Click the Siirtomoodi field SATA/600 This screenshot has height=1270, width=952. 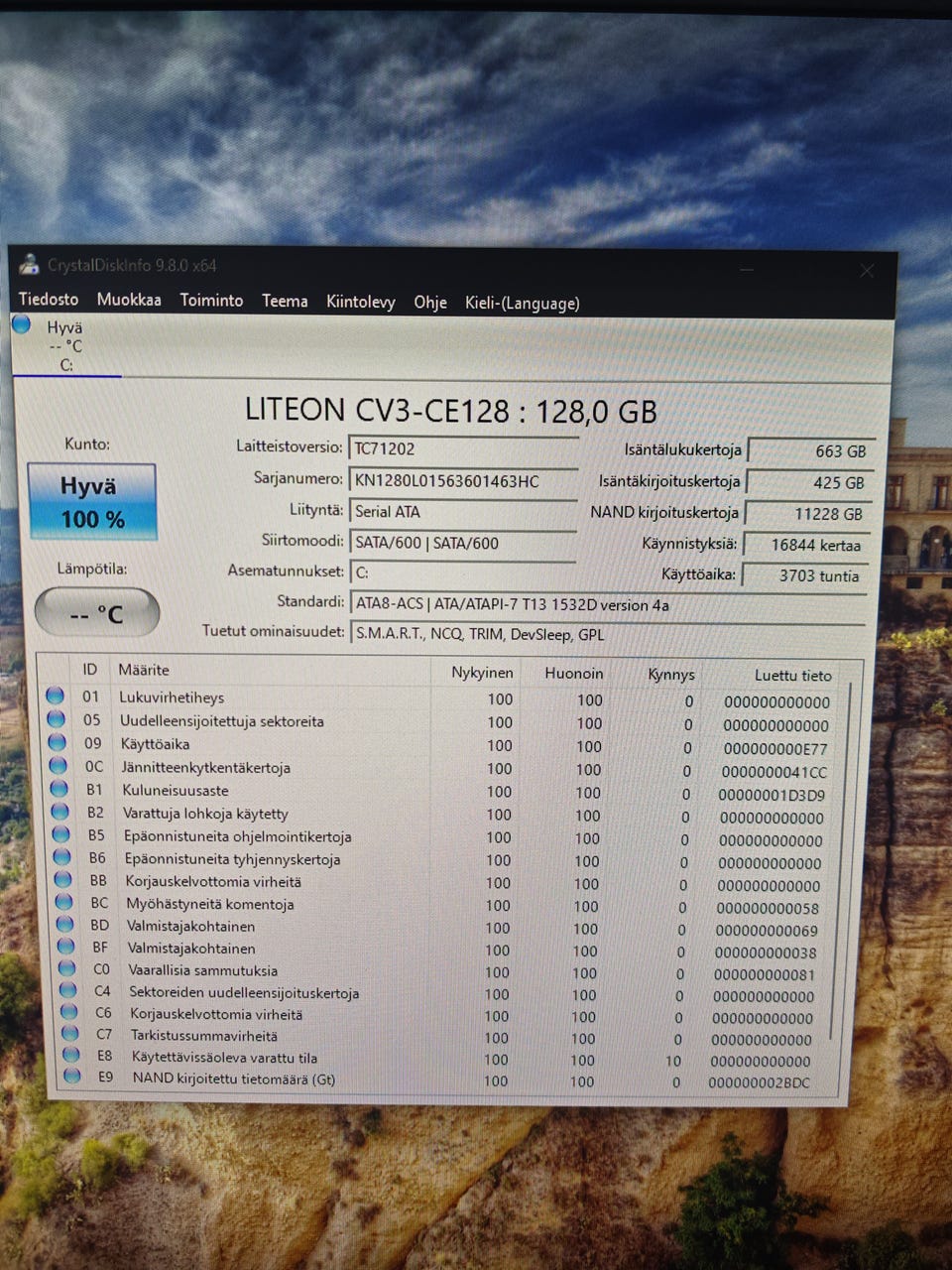(464, 543)
